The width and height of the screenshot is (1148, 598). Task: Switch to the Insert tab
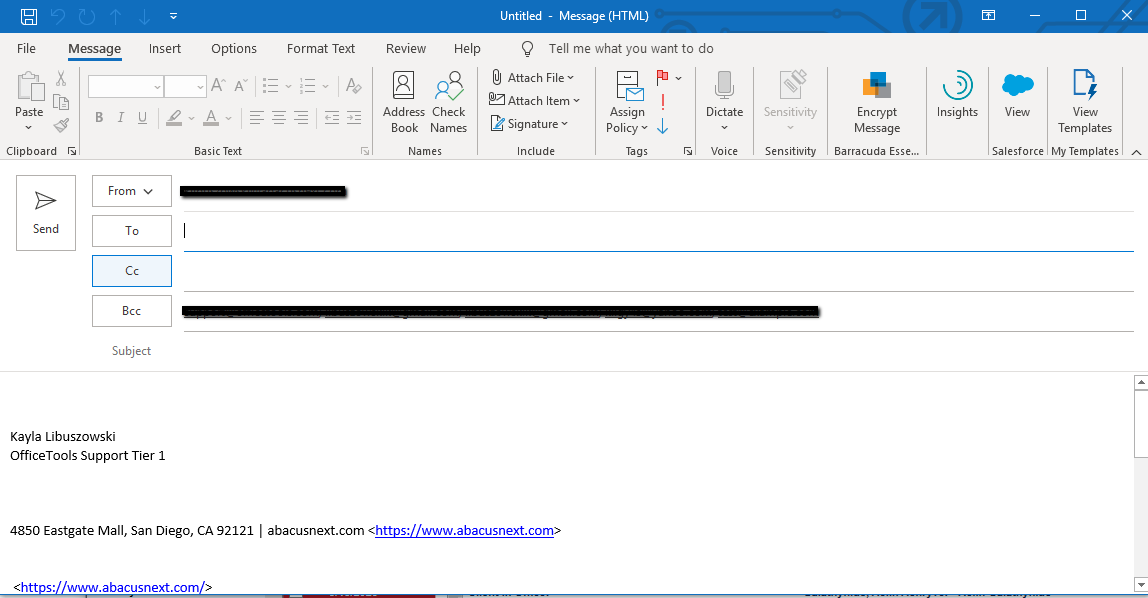(x=165, y=48)
